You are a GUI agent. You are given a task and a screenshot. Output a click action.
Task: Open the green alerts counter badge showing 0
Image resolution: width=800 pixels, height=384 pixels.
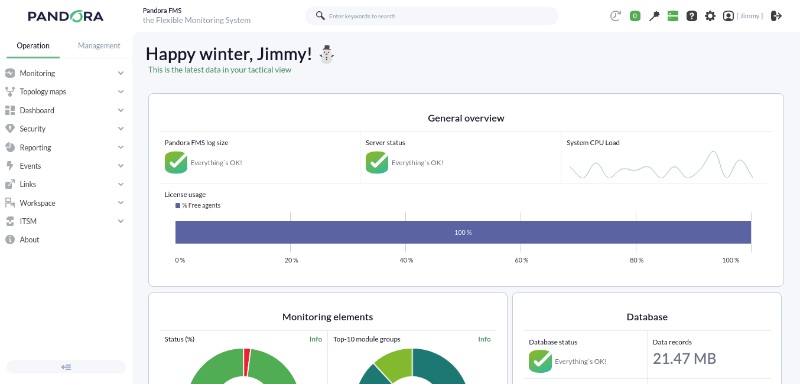pos(635,16)
